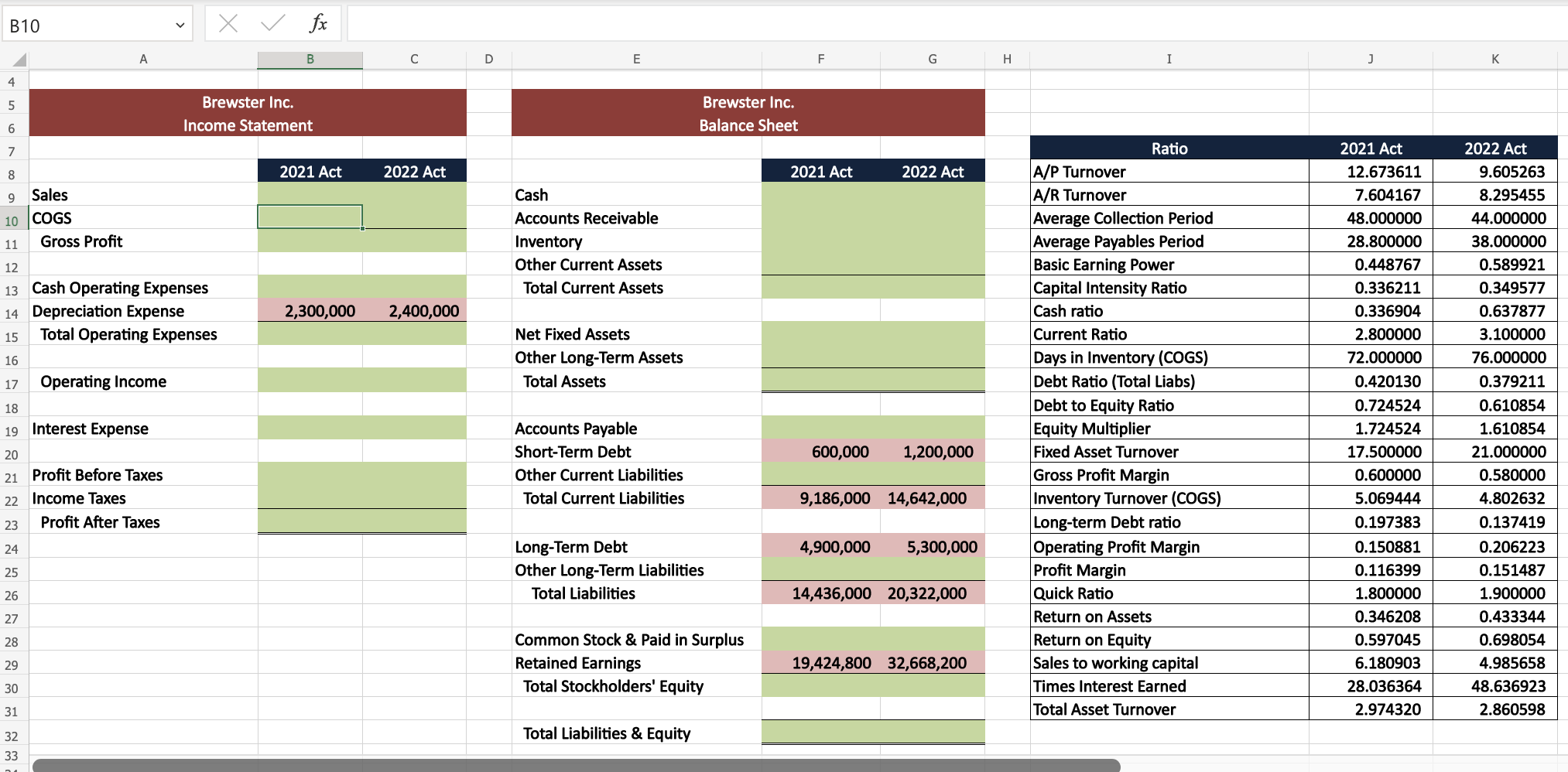Select column K header
This screenshot has width=1568, height=772.
1494,60
